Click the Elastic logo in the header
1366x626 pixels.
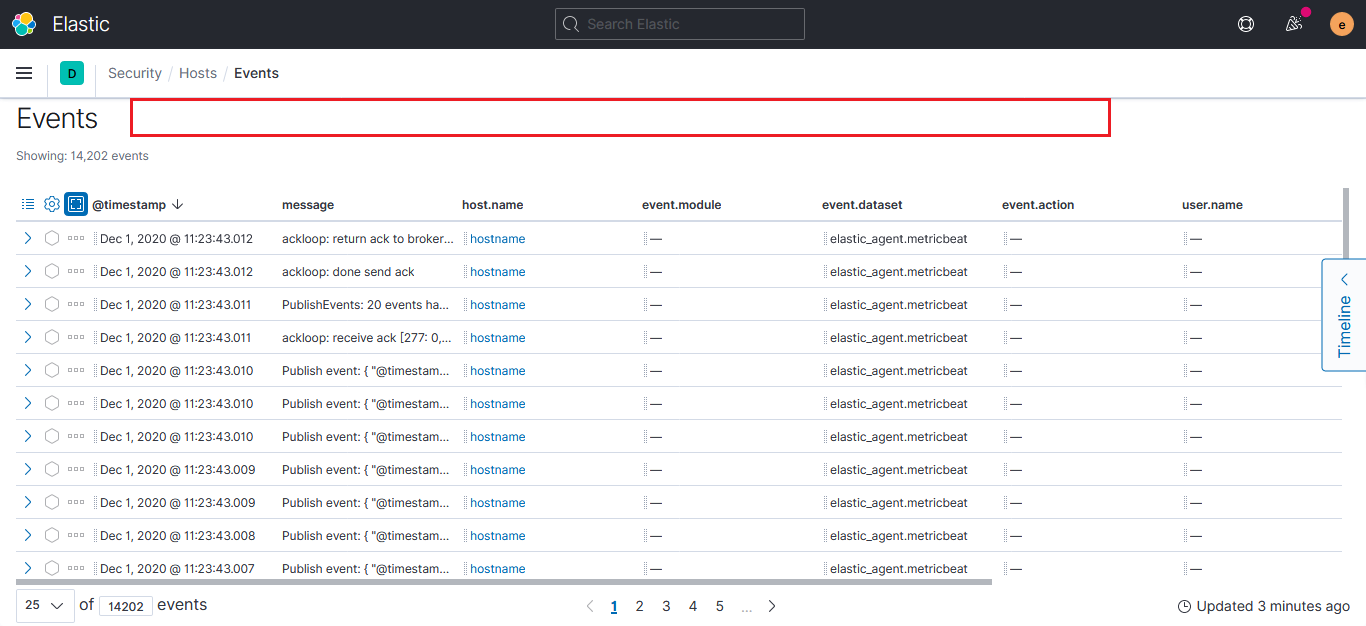(24, 23)
